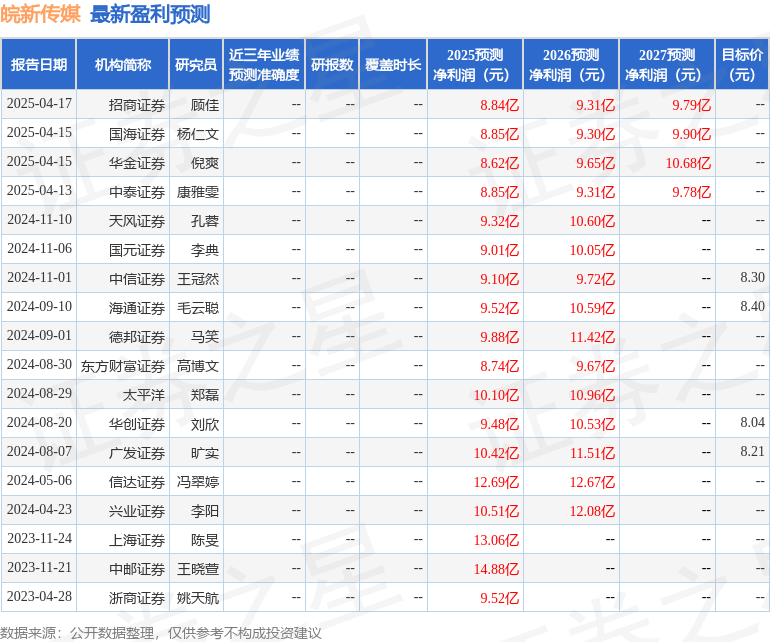Click the 报告日期 column header
Viewport: 770px width, 642px height.
tap(39, 64)
